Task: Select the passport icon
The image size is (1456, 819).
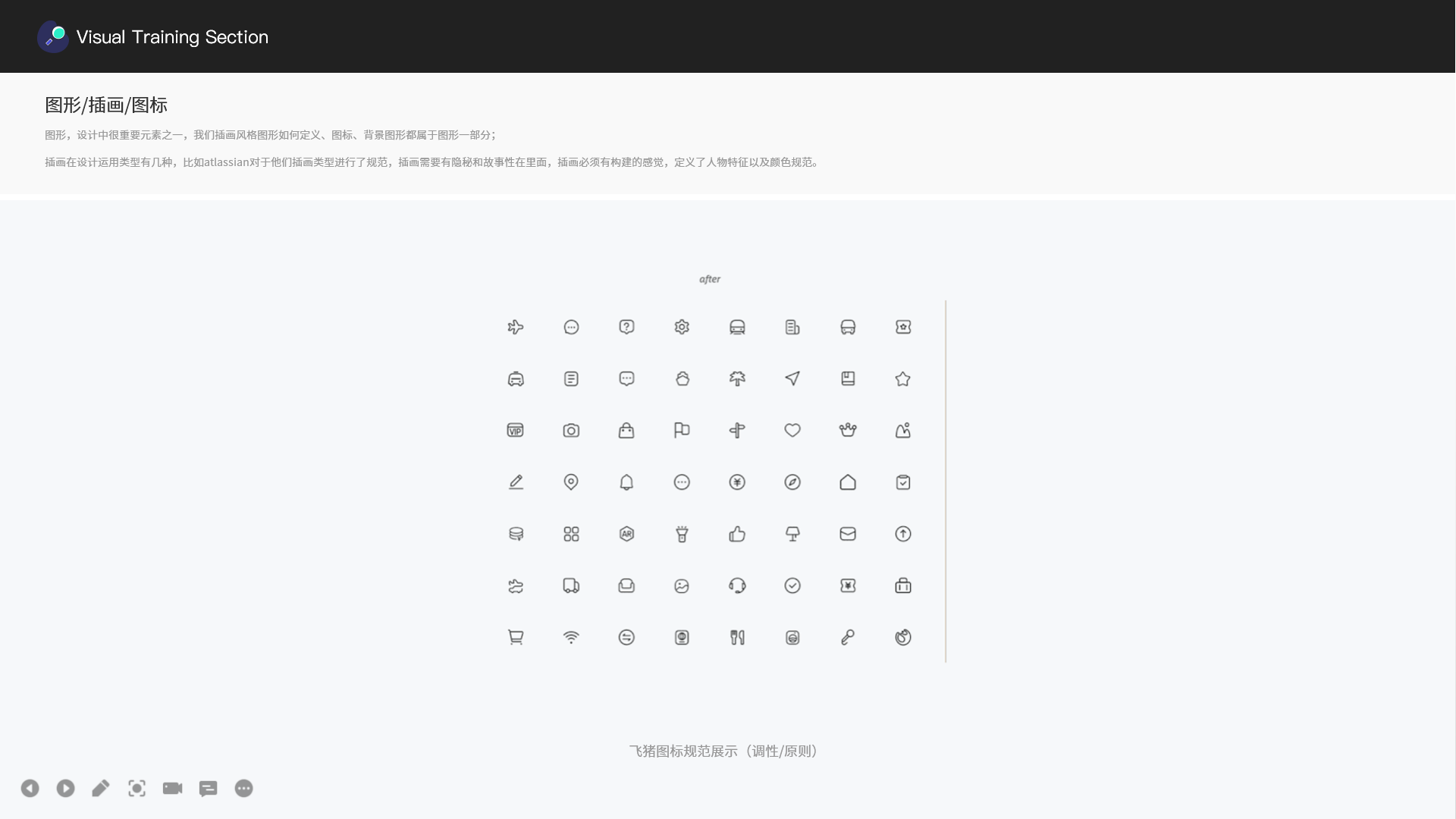Action: click(x=682, y=637)
